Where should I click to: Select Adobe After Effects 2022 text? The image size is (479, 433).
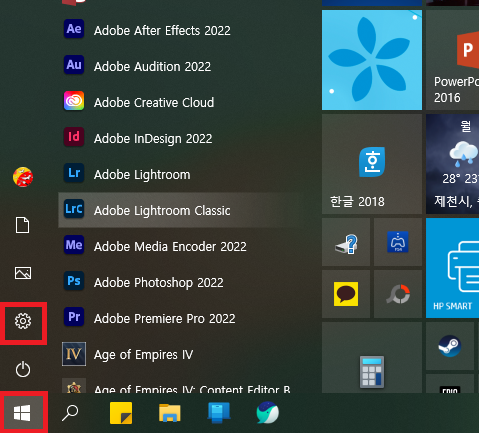(162, 31)
